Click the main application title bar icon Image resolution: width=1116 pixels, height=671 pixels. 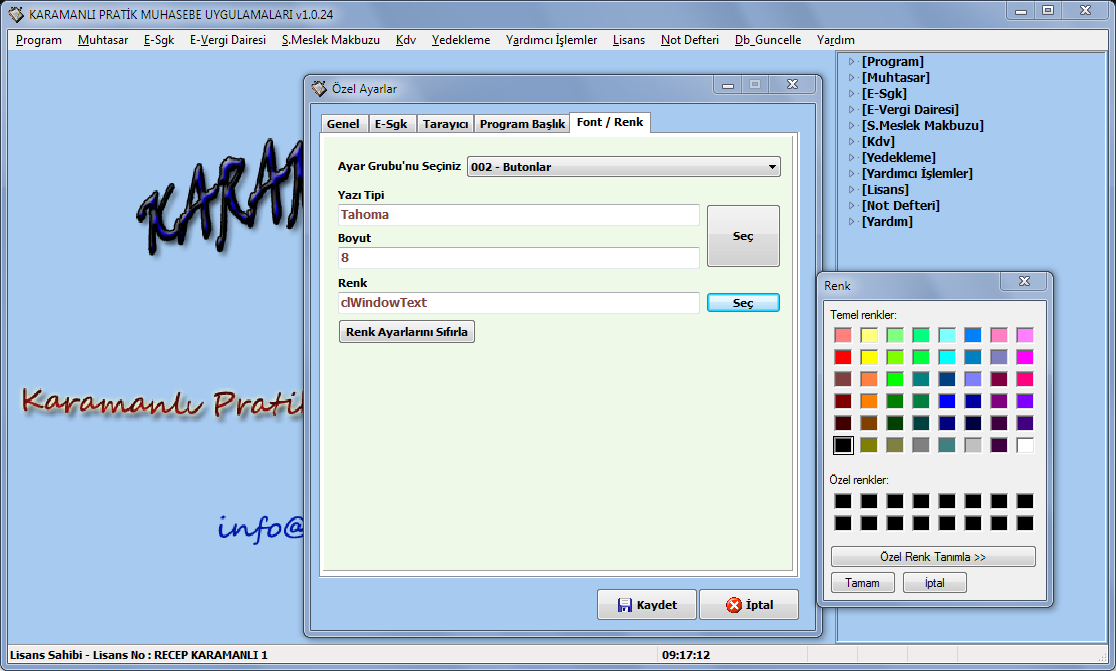point(16,14)
